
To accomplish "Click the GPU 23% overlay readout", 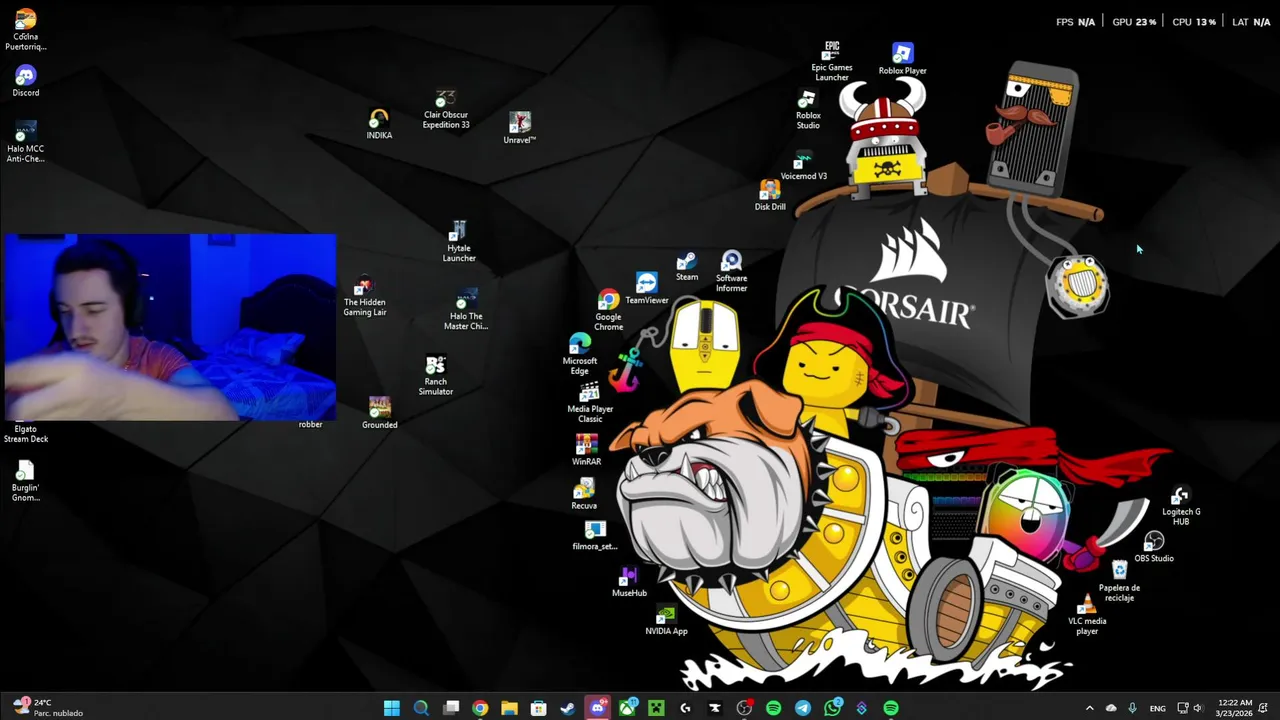I will [1134, 22].
